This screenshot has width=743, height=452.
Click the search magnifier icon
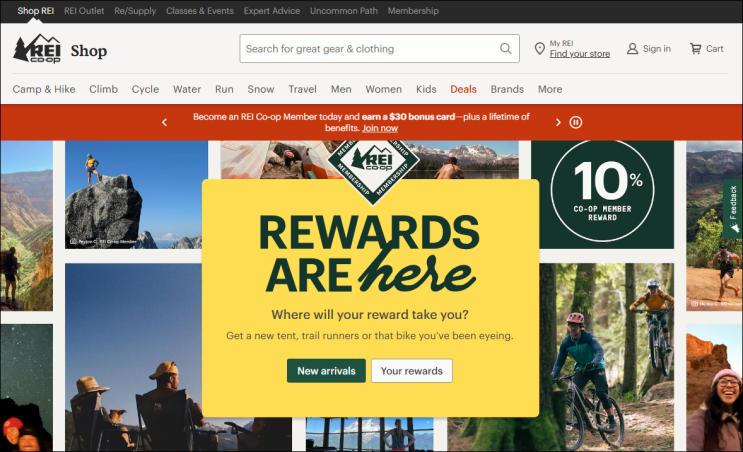pos(506,48)
